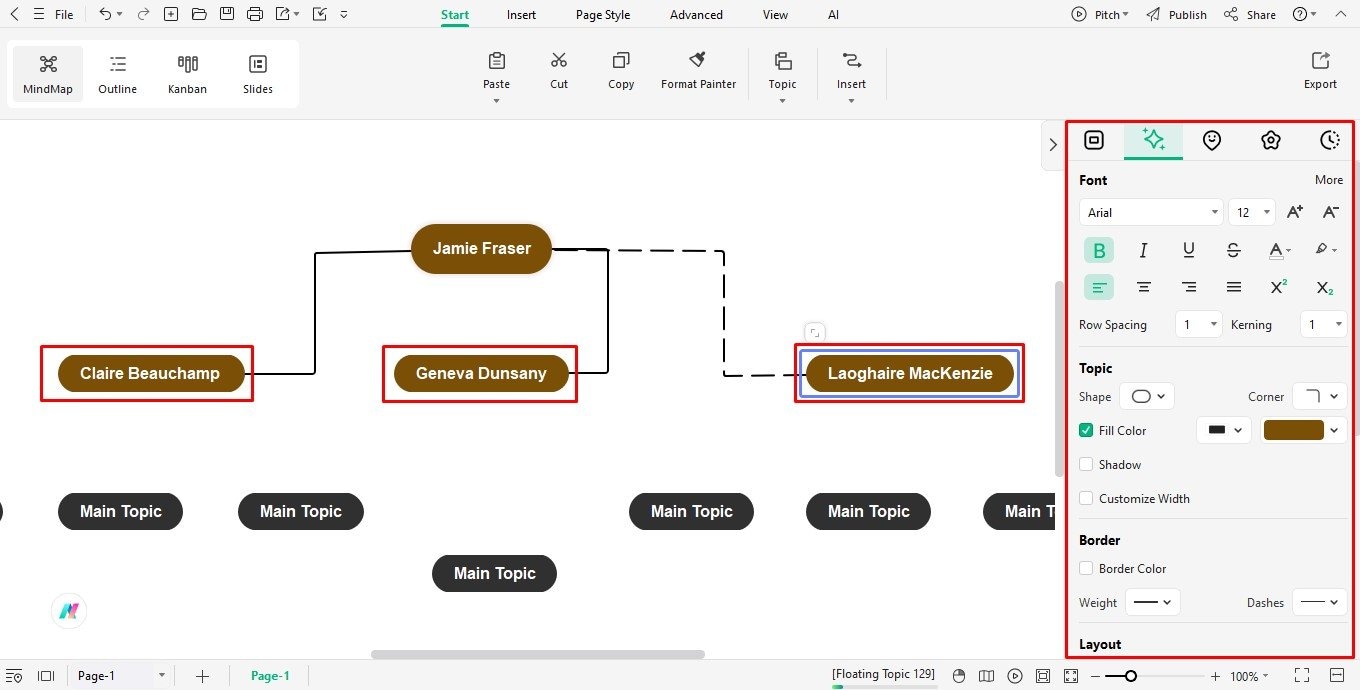Open the Arial font family dropdown
This screenshot has width=1360, height=690.
click(1151, 212)
